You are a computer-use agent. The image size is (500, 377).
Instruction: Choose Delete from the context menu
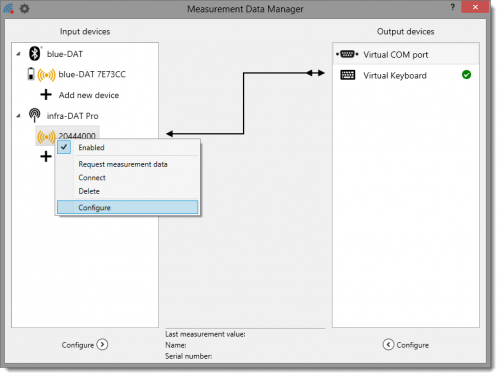(89, 191)
